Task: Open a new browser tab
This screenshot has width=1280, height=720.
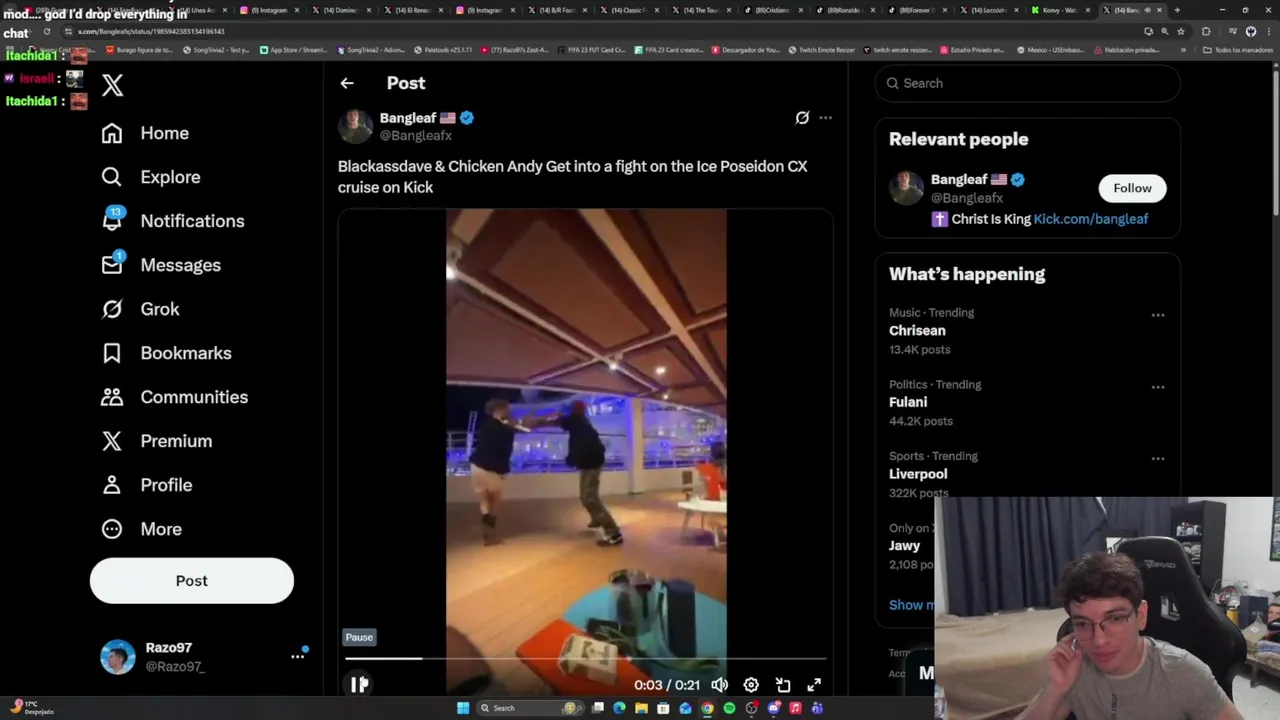Action: coord(1176,10)
